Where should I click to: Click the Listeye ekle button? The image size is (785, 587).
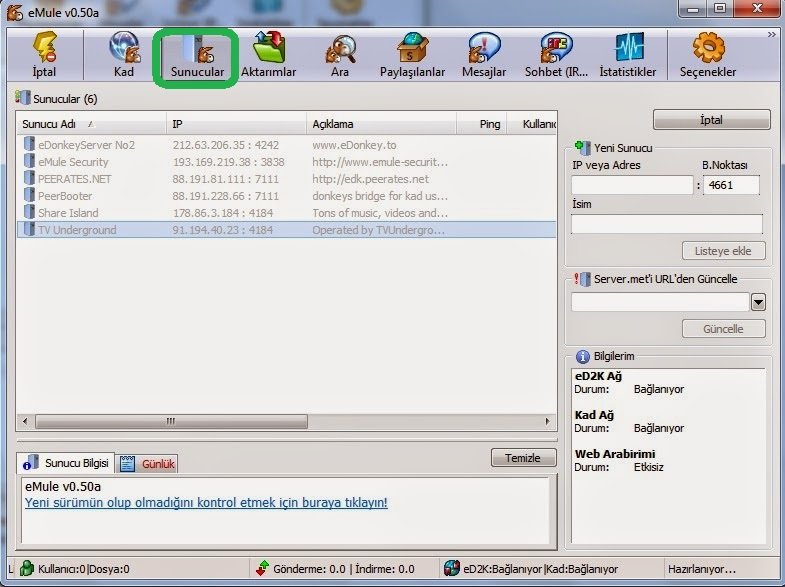723,251
